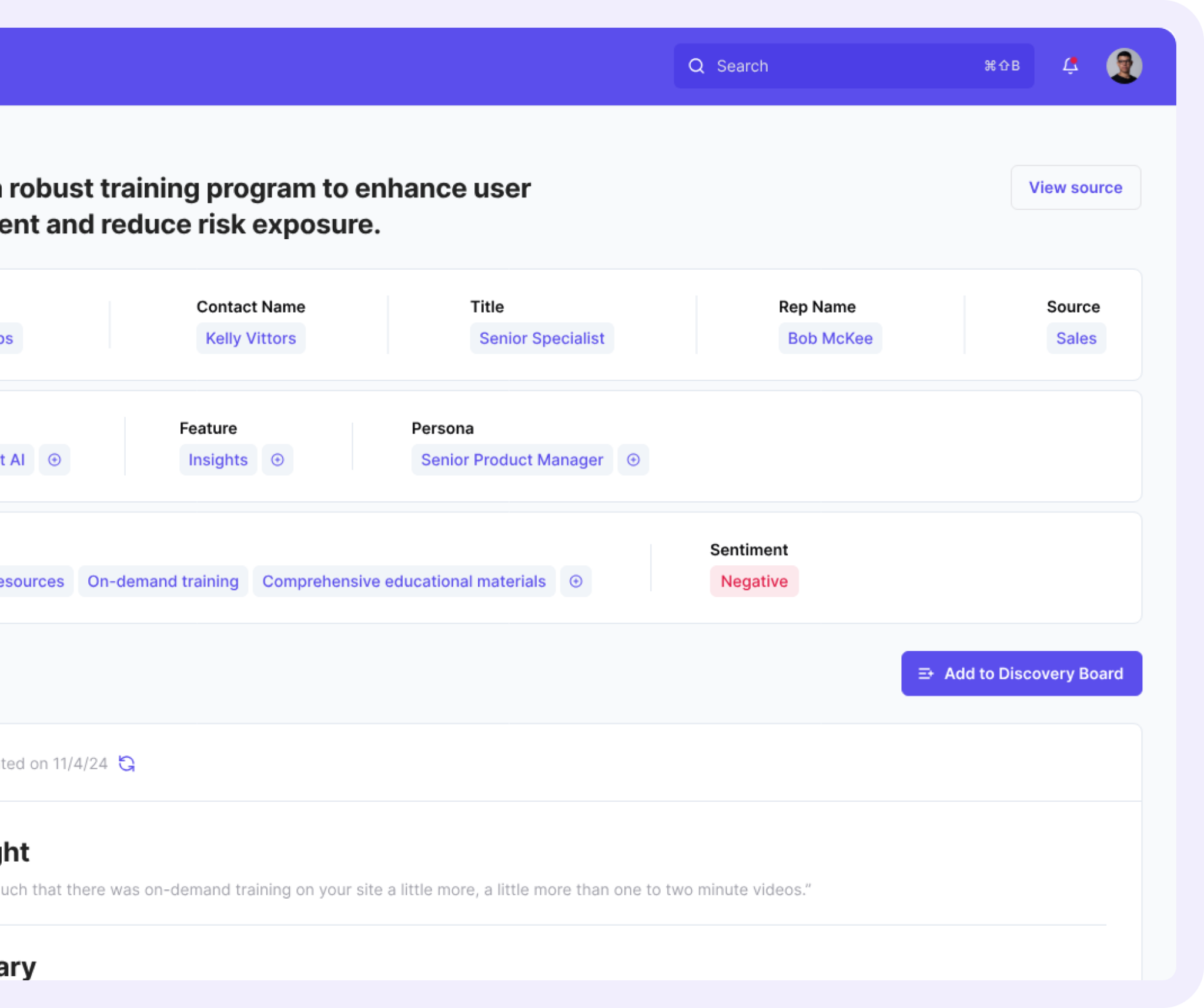Viewport: 1204px width, 1008px height.
Task: Click the add-to-list icon inside Discovery Board button
Action: pyautogui.click(x=925, y=674)
